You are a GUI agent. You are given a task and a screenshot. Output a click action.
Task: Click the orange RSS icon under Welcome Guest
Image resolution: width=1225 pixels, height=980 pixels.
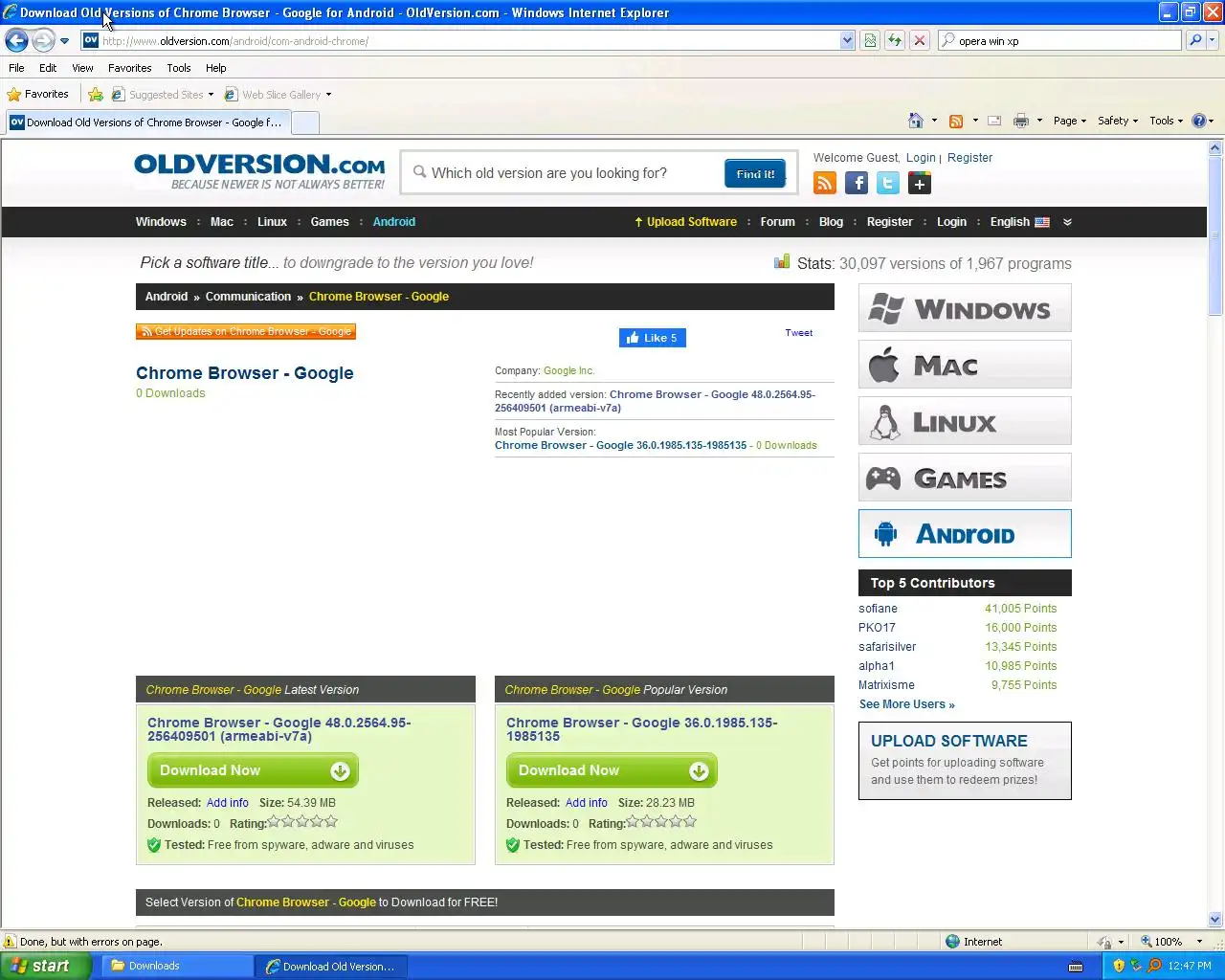coord(824,184)
